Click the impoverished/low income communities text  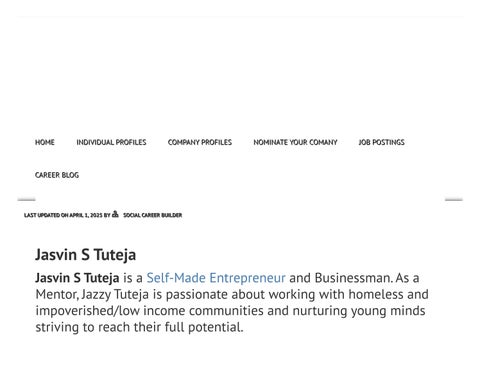tap(149, 311)
